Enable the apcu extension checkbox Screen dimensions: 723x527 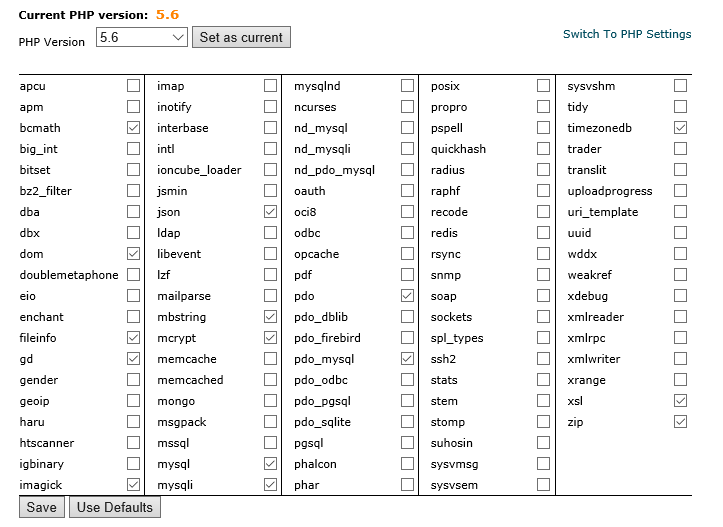click(x=133, y=86)
